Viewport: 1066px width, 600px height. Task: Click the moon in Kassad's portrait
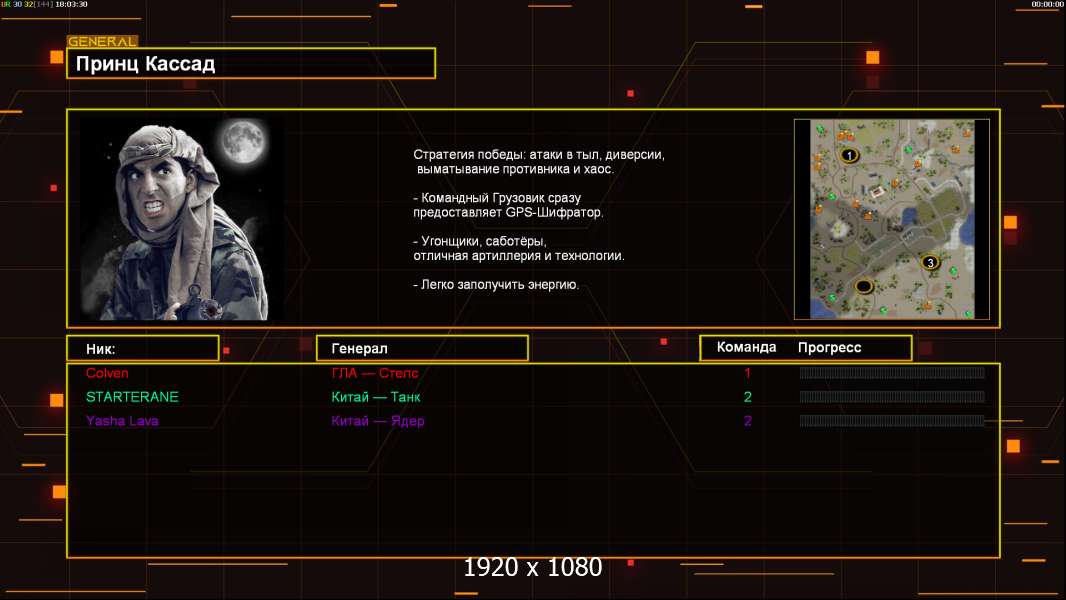click(x=243, y=141)
